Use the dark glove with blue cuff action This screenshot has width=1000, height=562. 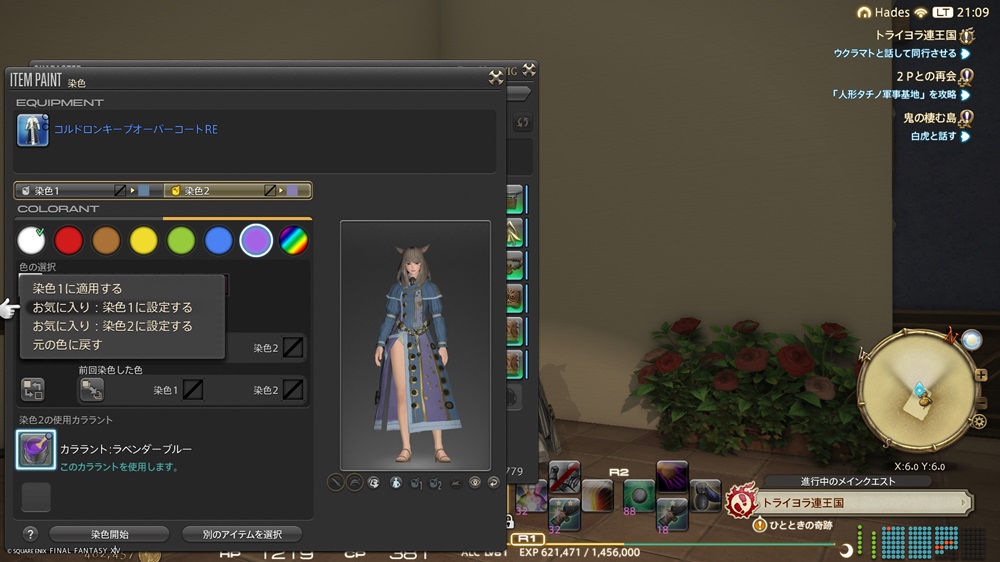coord(705,496)
